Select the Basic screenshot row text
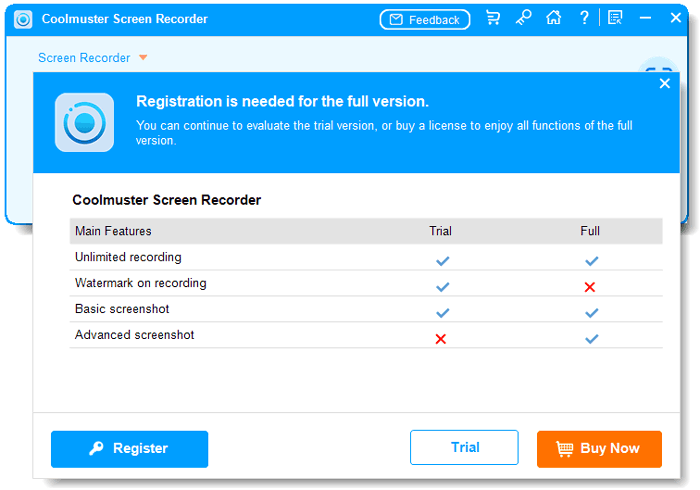 (x=122, y=309)
